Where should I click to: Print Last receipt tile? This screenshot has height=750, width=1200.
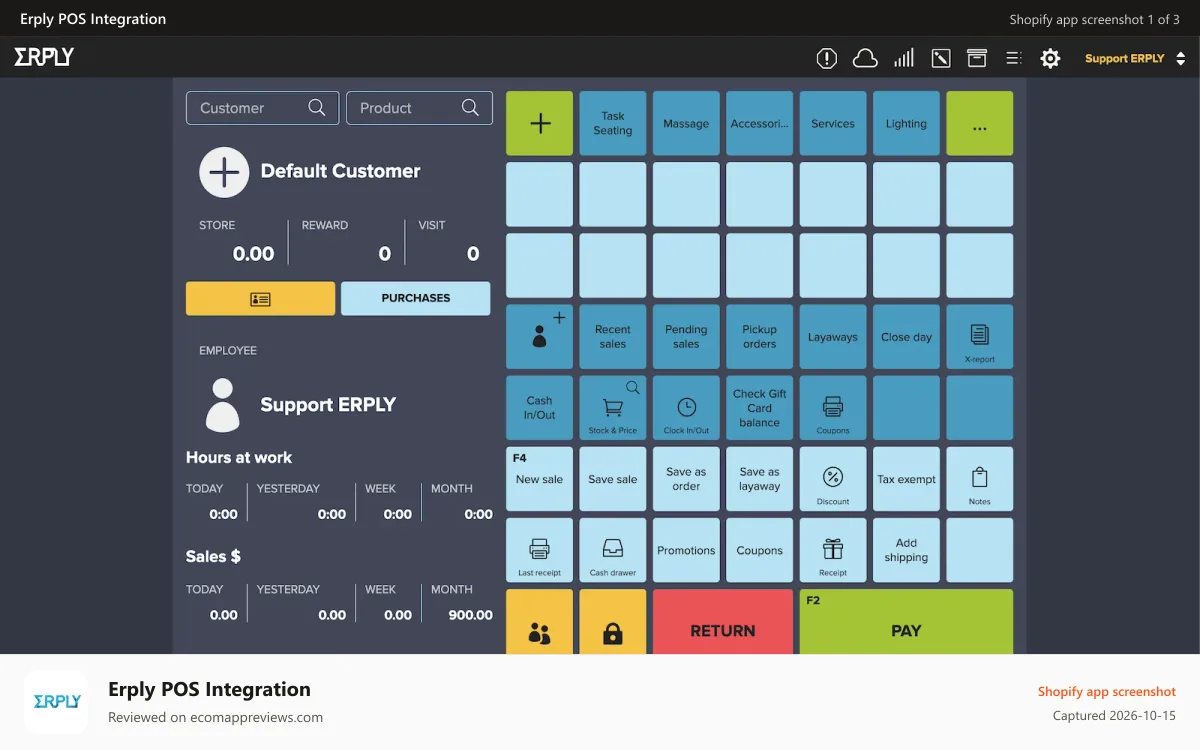(540, 550)
